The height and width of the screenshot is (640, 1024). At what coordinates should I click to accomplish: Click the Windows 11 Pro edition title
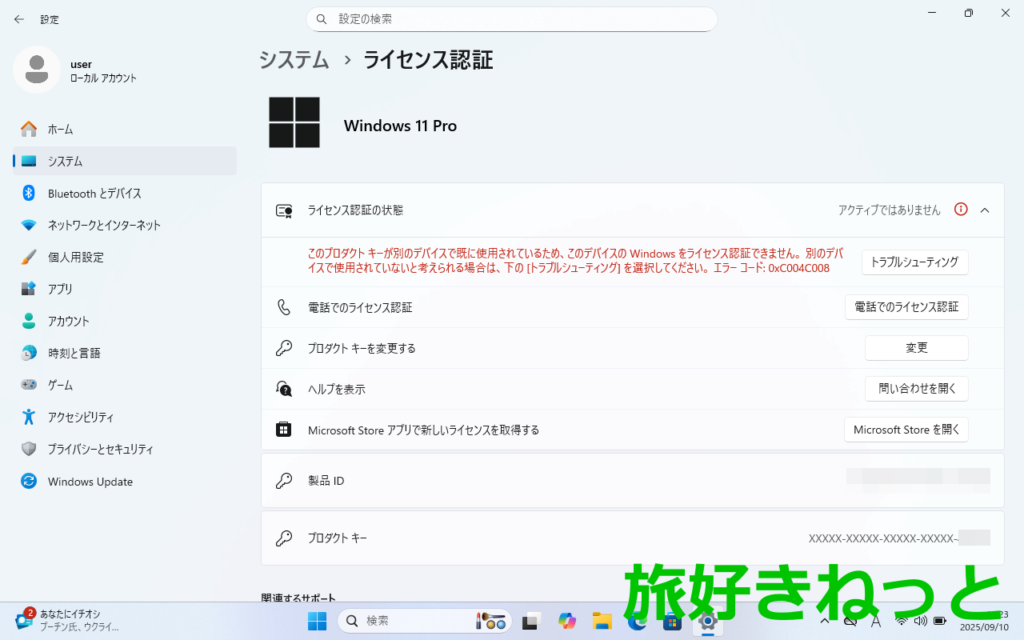[x=400, y=126]
